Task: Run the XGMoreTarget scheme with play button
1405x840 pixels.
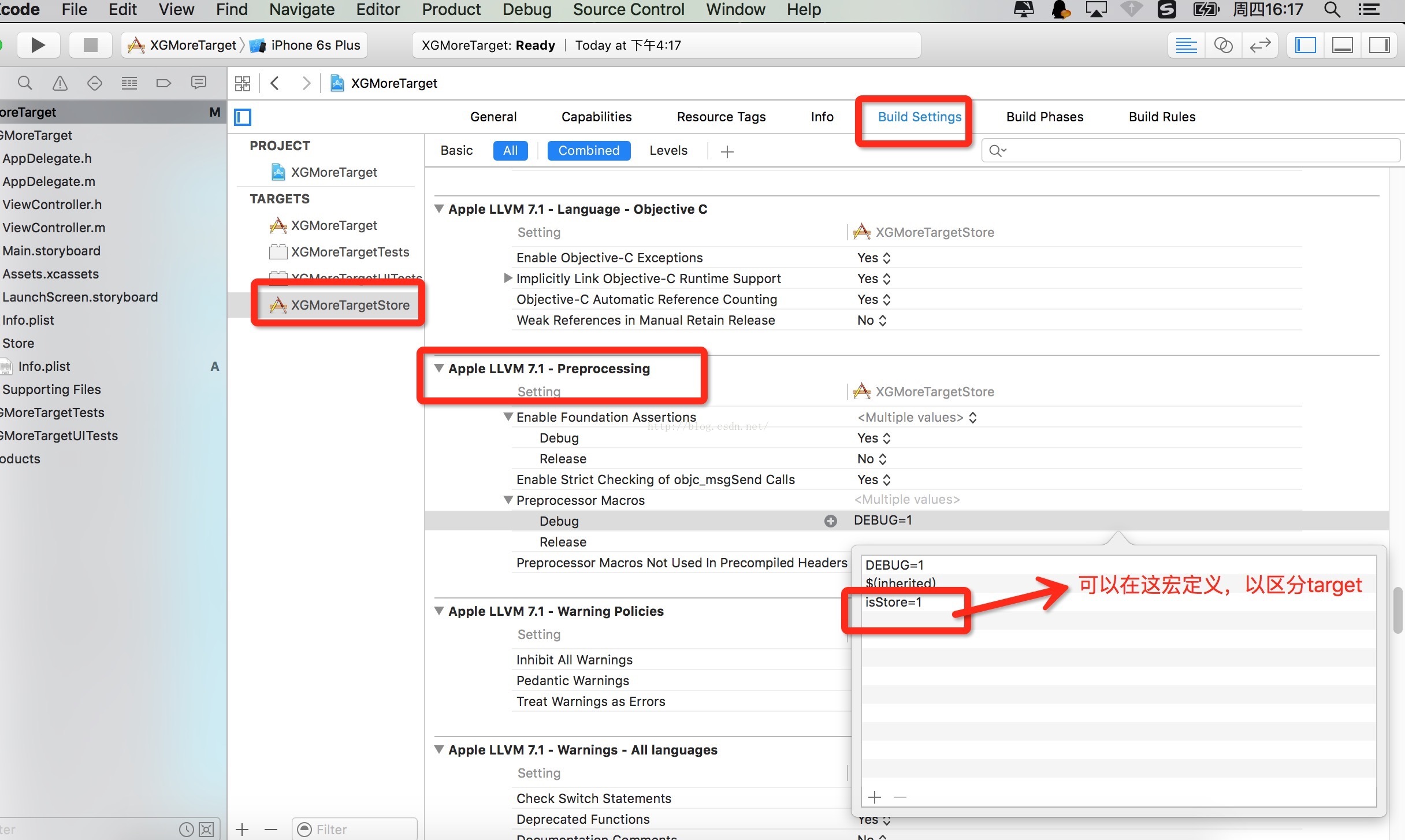Action: [38, 45]
